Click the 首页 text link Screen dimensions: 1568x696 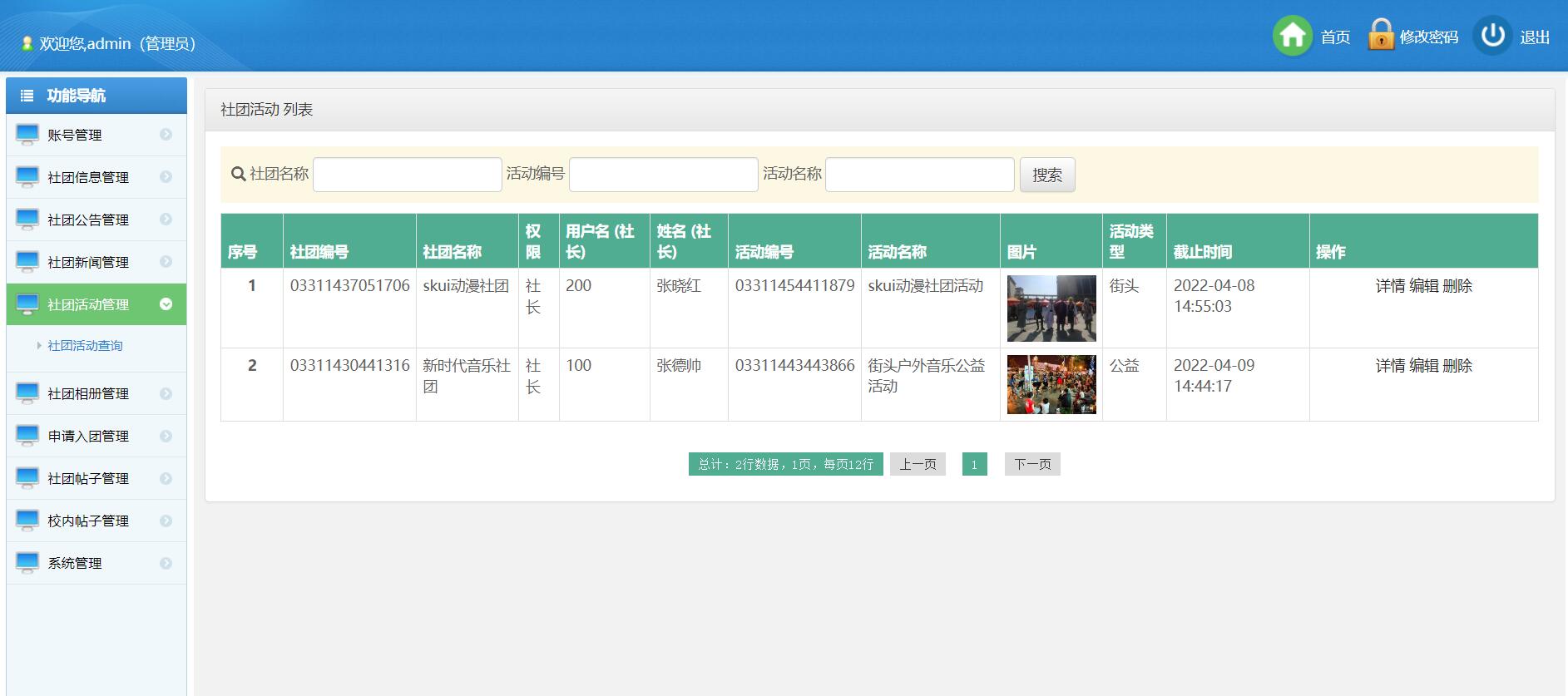point(1335,37)
